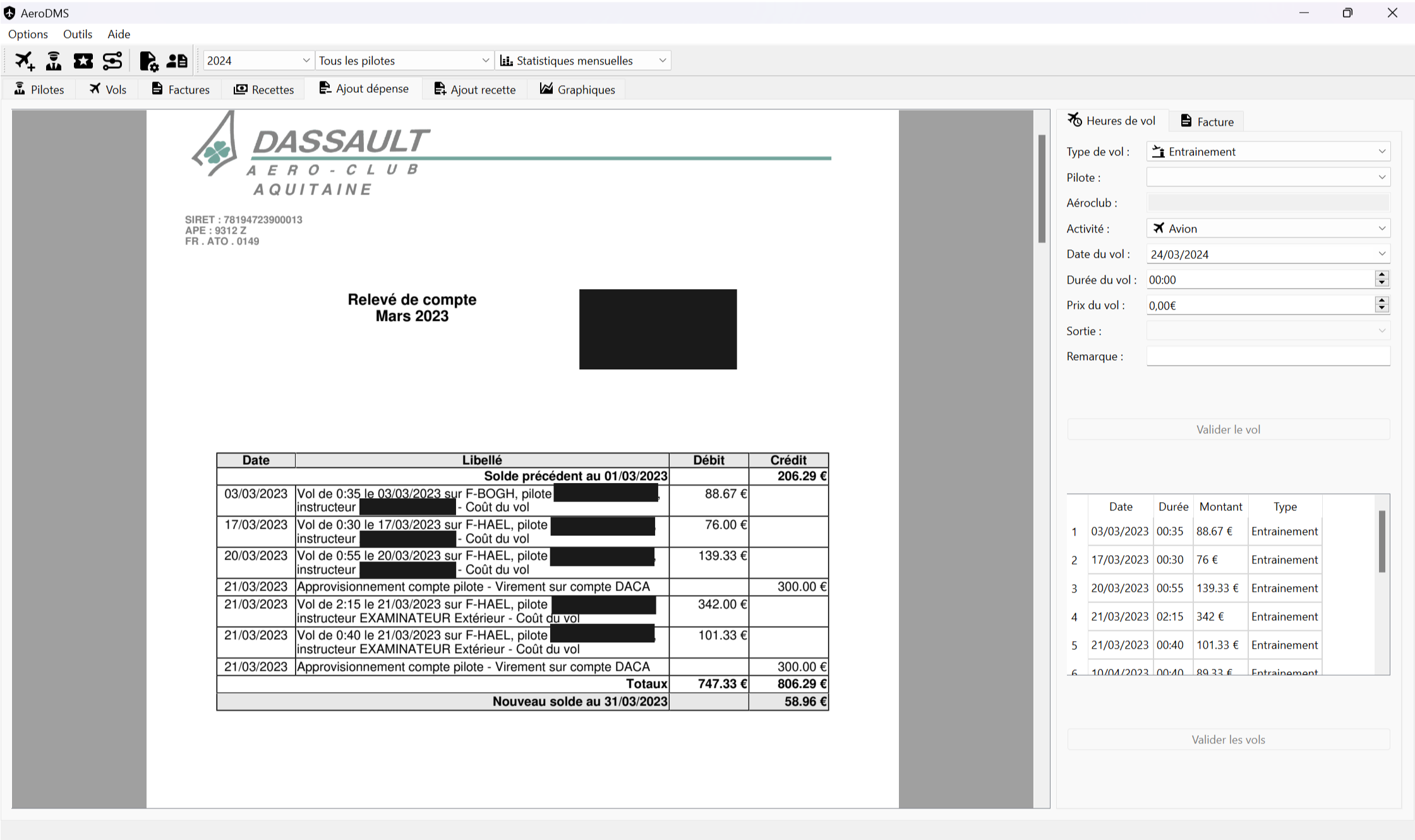
Task: Expand the 2024 year dropdown
Action: coord(258,61)
